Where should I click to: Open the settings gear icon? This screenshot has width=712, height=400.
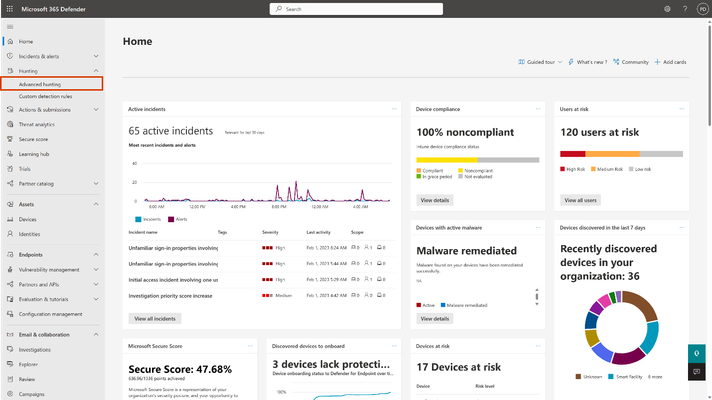click(x=667, y=9)
